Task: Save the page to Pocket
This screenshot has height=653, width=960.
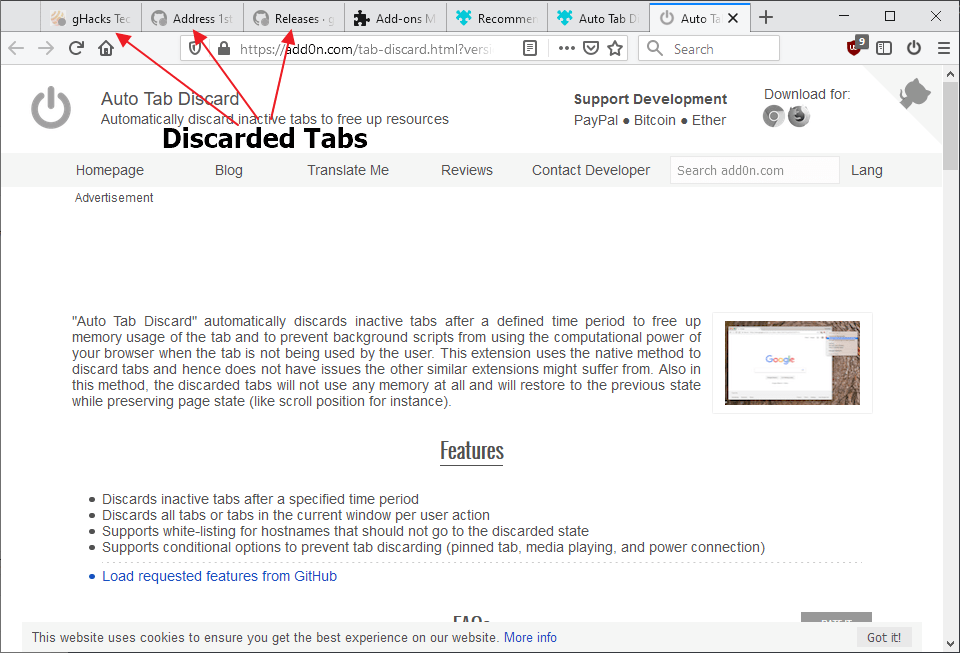Action: [x=590, y=48]
